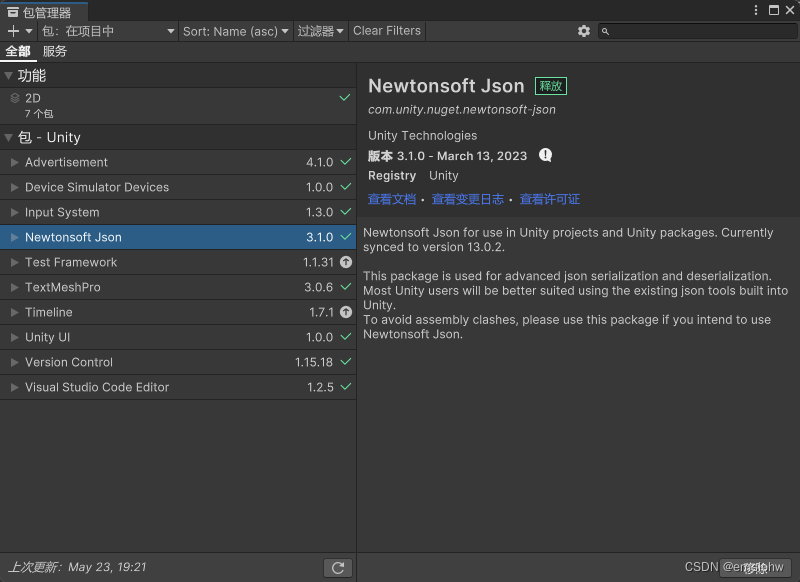The width and height of the screenshot is (800, 582).
Task: Select the 2D feature set row
Action: 178,106
